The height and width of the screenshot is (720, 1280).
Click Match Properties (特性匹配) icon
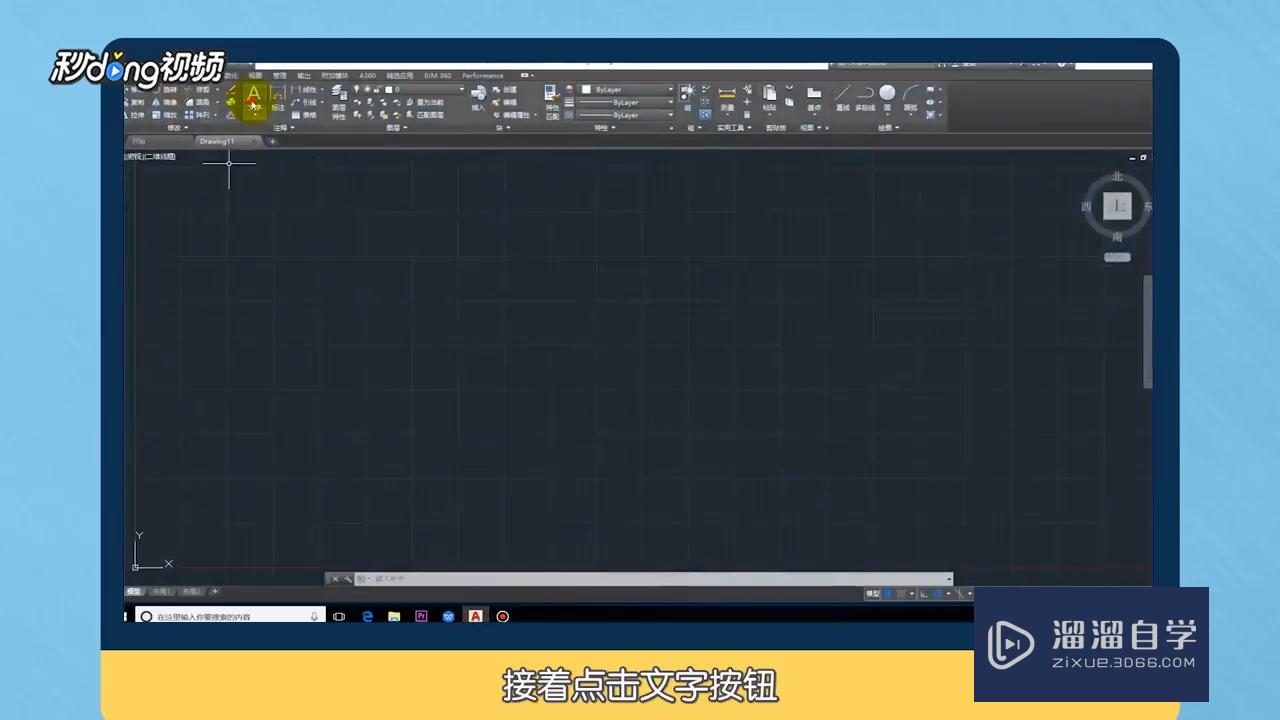click(x=552, y=103)
